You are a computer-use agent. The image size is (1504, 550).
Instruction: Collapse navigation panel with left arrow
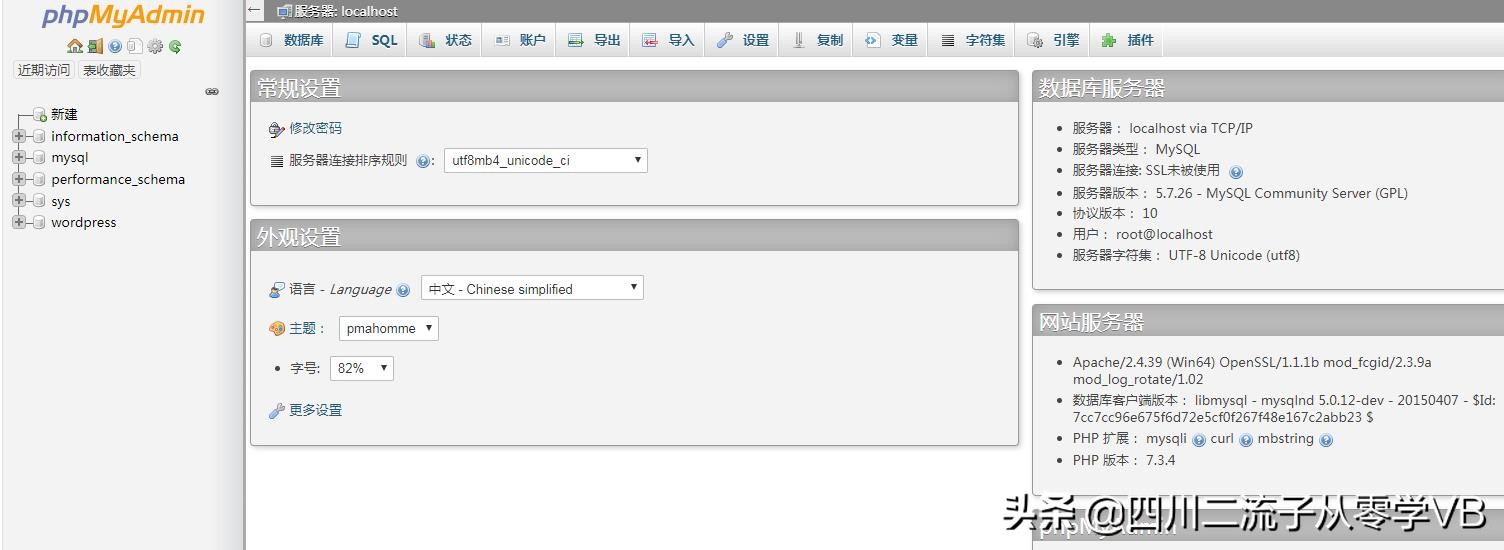tap(255, 11)
